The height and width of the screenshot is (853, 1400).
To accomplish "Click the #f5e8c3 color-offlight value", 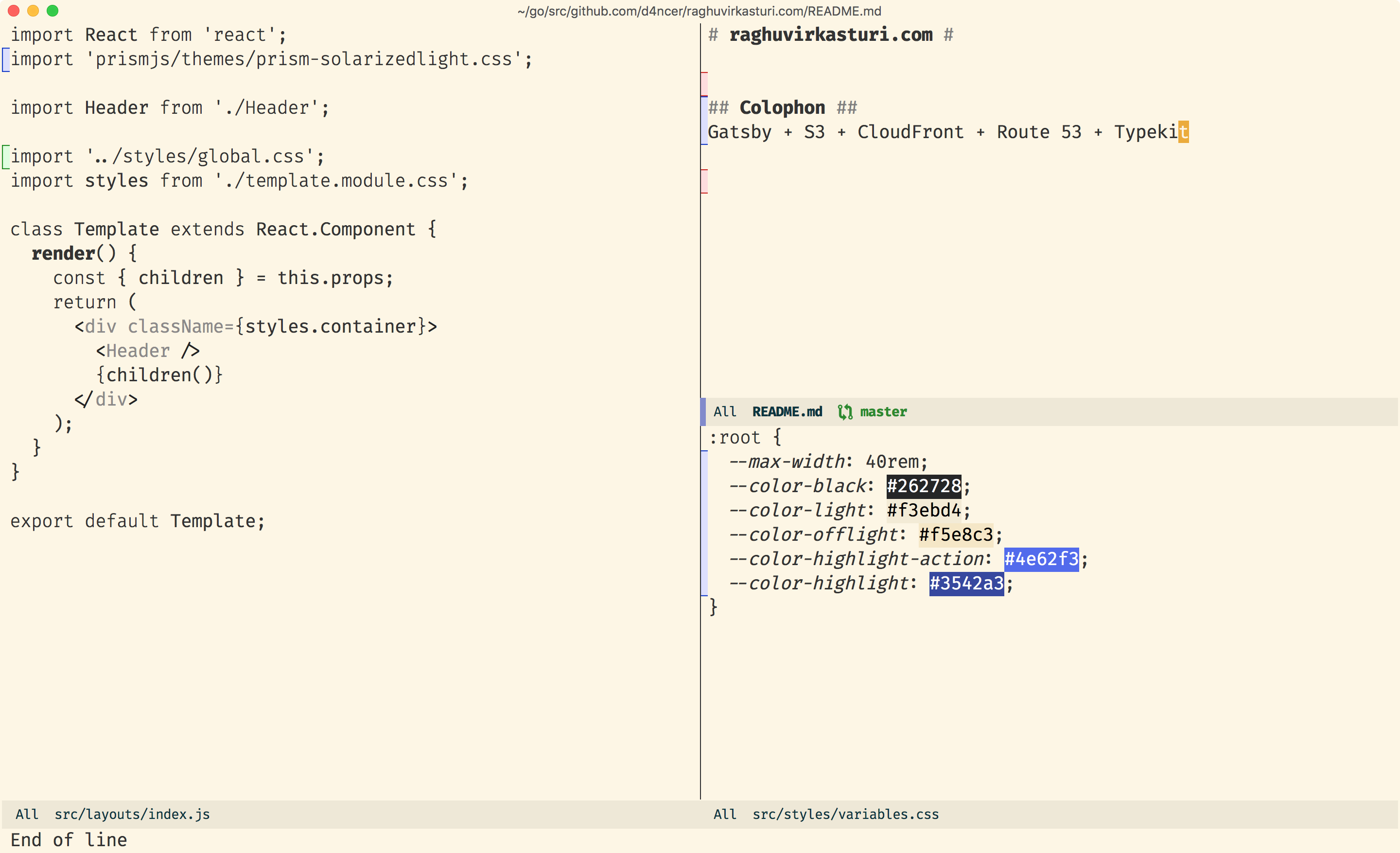I will tap(956, 535).
